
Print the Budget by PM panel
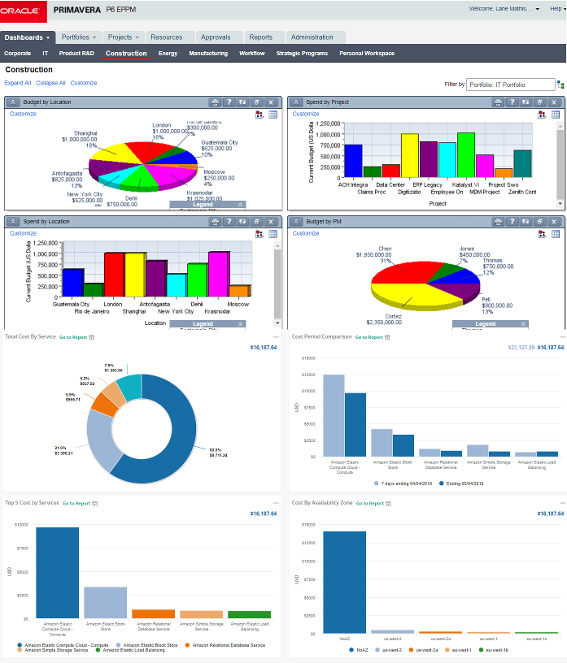point(498,222)
